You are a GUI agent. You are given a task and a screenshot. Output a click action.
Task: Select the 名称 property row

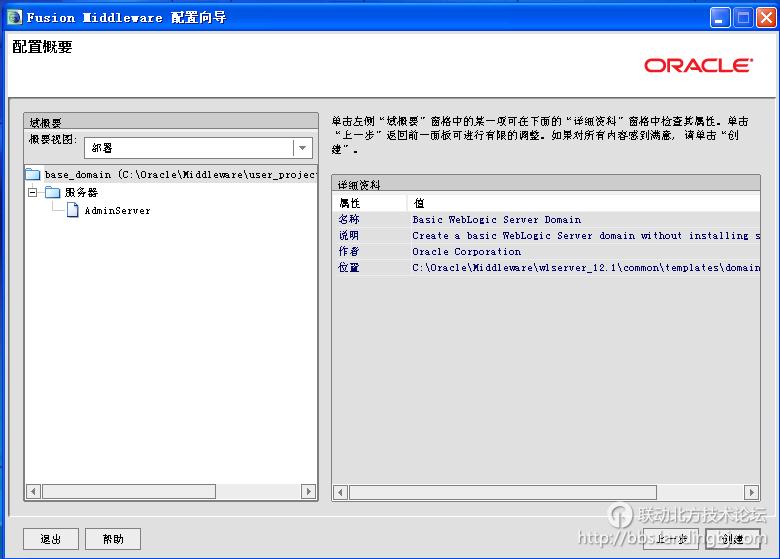[x=545, y=219]
